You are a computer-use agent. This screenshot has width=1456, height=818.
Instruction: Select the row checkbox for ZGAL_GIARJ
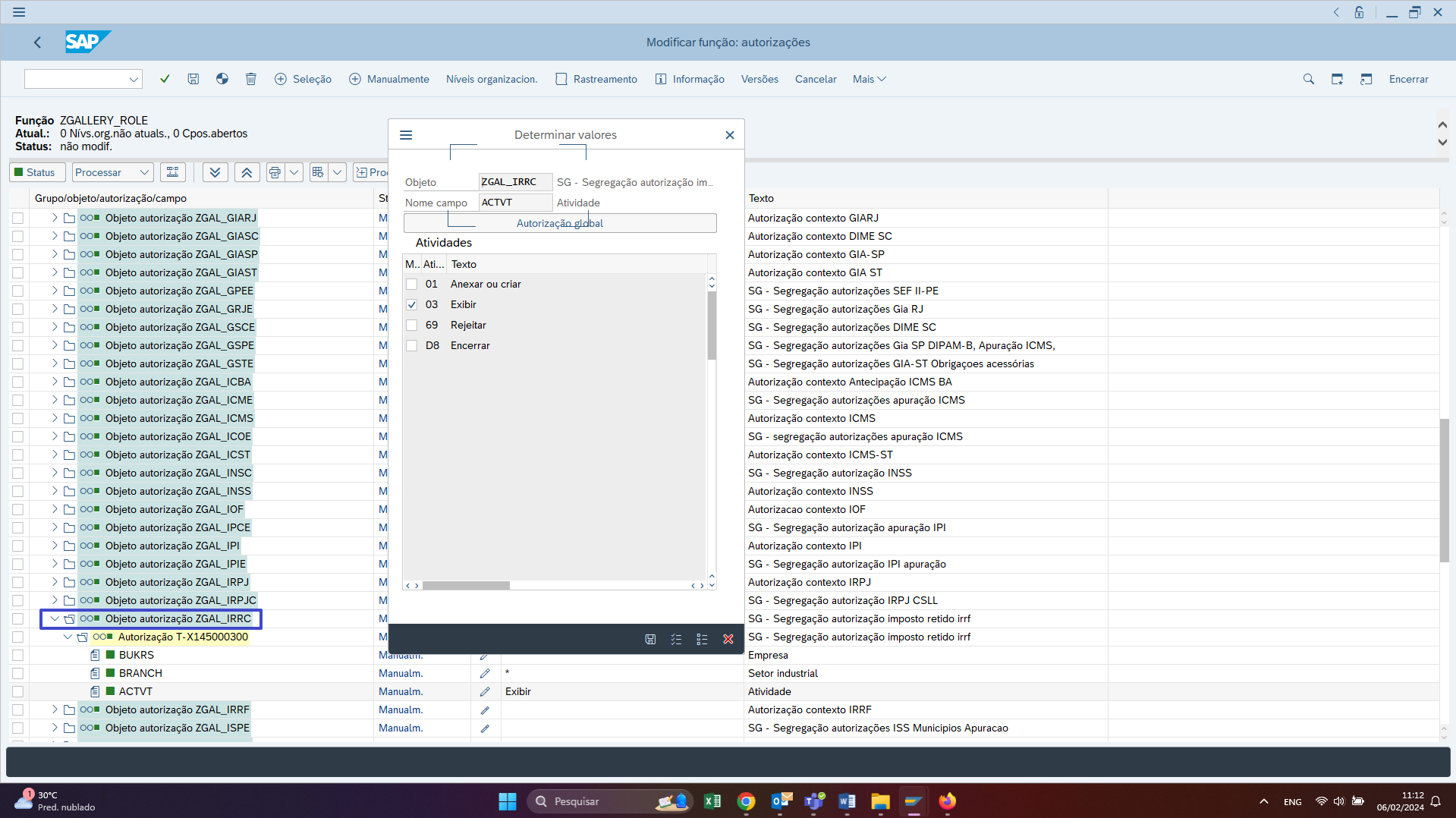coord(17,218)
